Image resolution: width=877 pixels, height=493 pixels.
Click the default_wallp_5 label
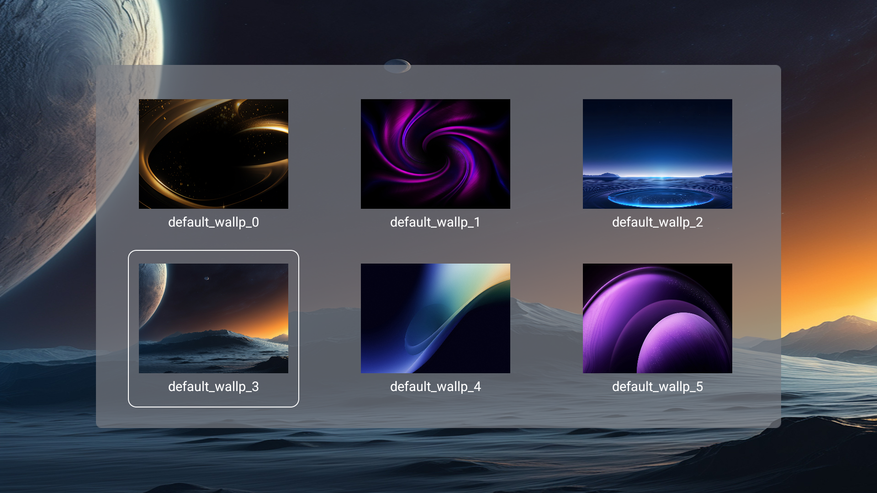(657, 387)
